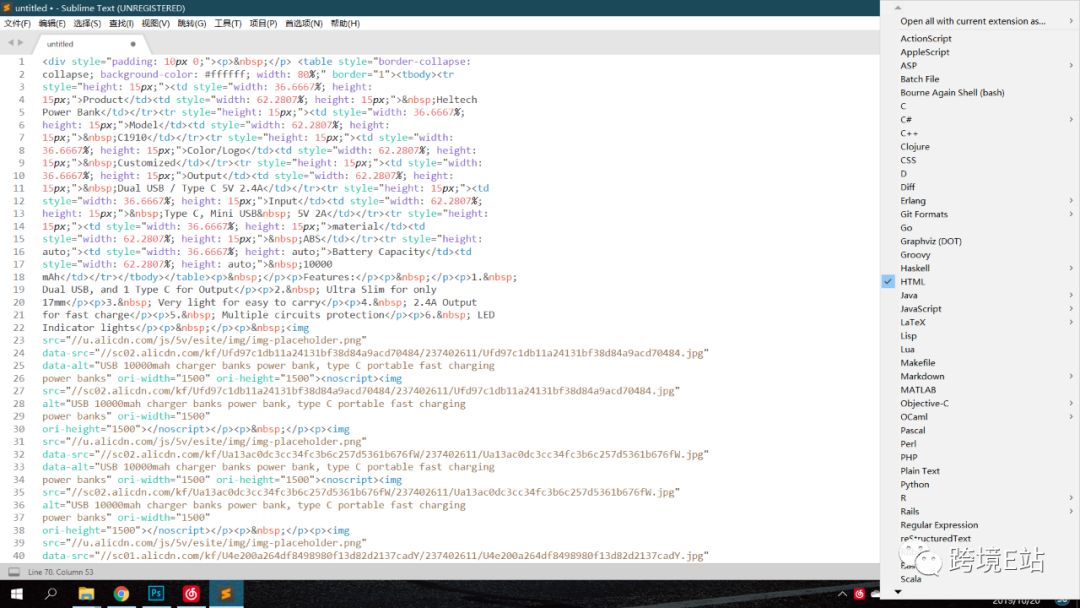Choose MATLAB syntax
The image size is (1080, 608).
917,390
